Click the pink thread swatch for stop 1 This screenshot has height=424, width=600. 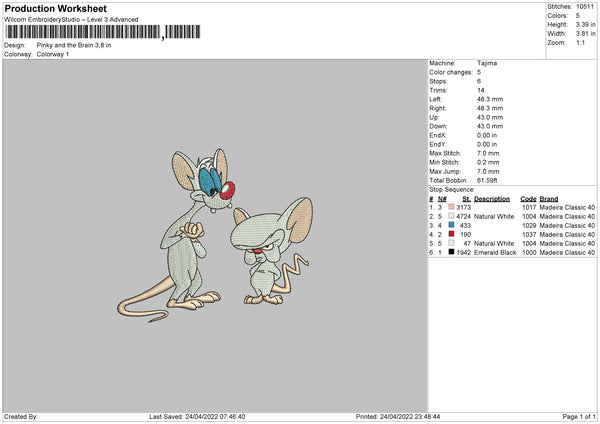pos(452,207)
